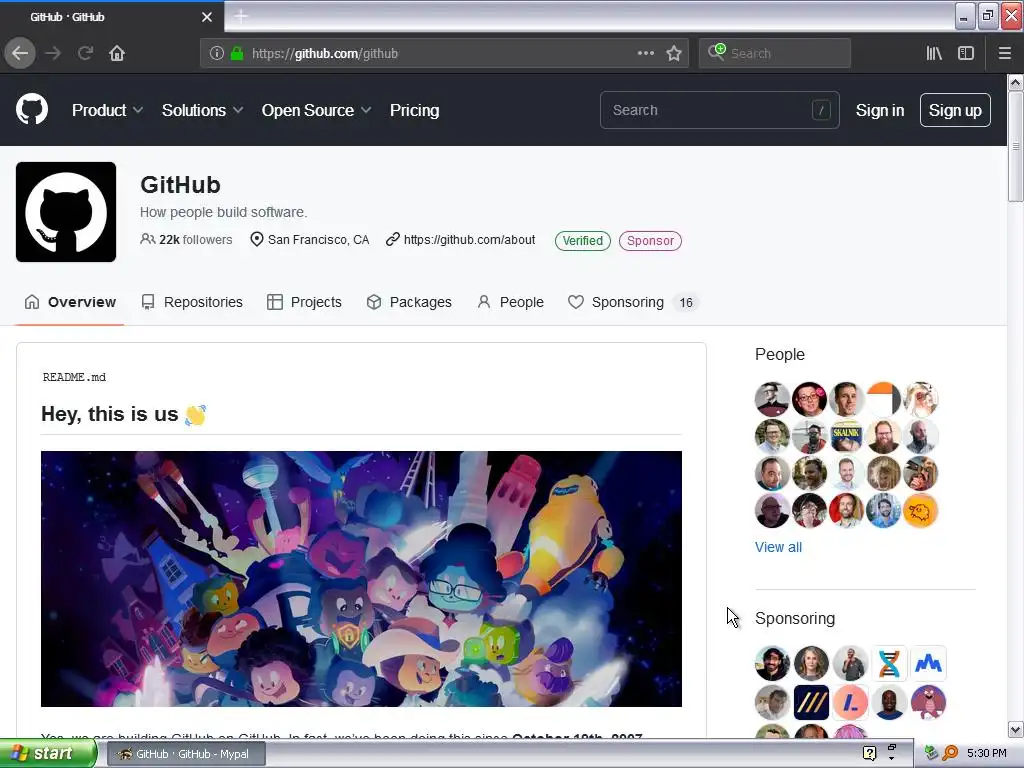This screenshot has height=768, width=1024.
Task: Open the https://github.com/about link
Action: point(470,240)
